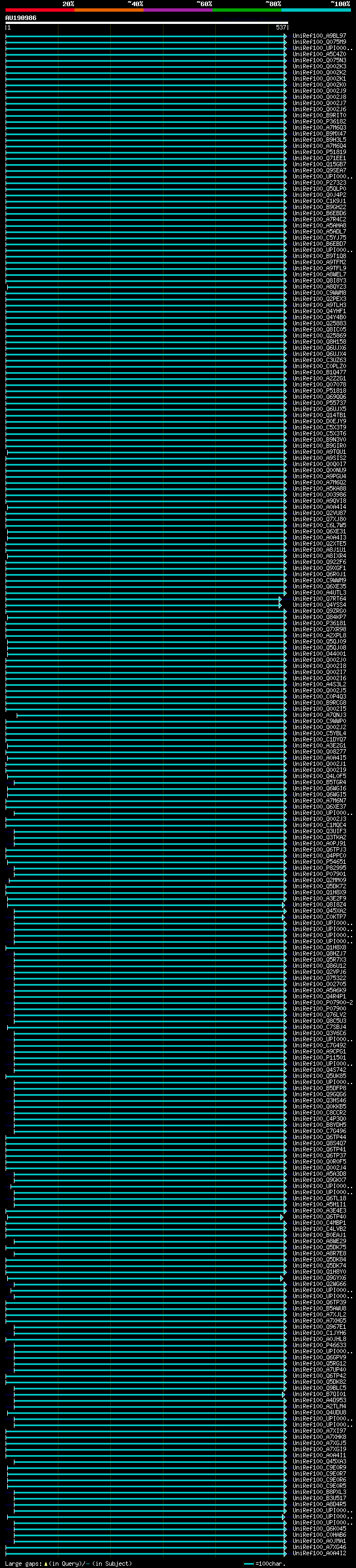The width and height of the screenshot is (356, 1568).
Task: Select the UniRef100_C0KTP7 row label
Action: pos(319,917)
